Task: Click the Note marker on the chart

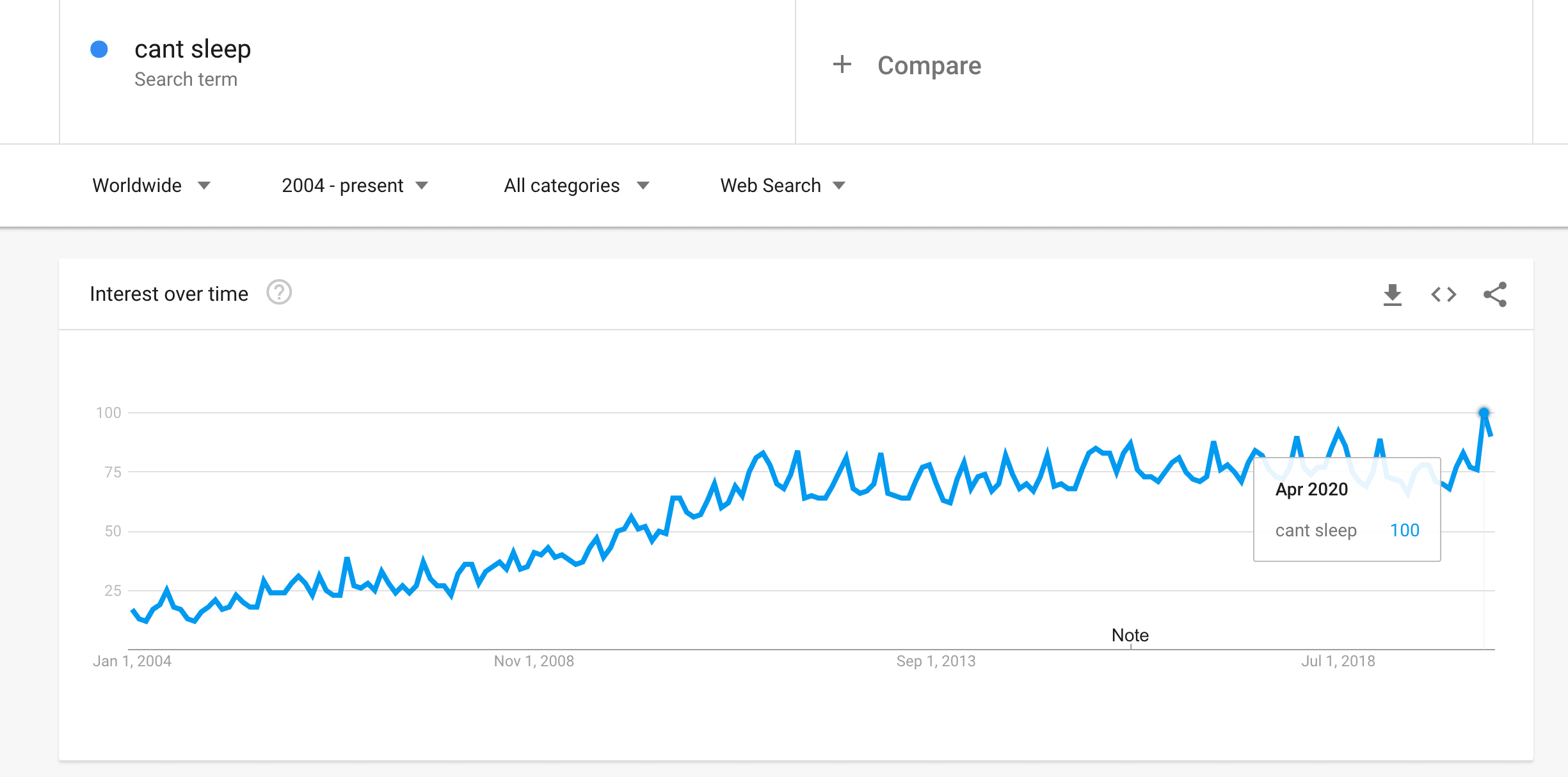Action: click(1130, 635)
